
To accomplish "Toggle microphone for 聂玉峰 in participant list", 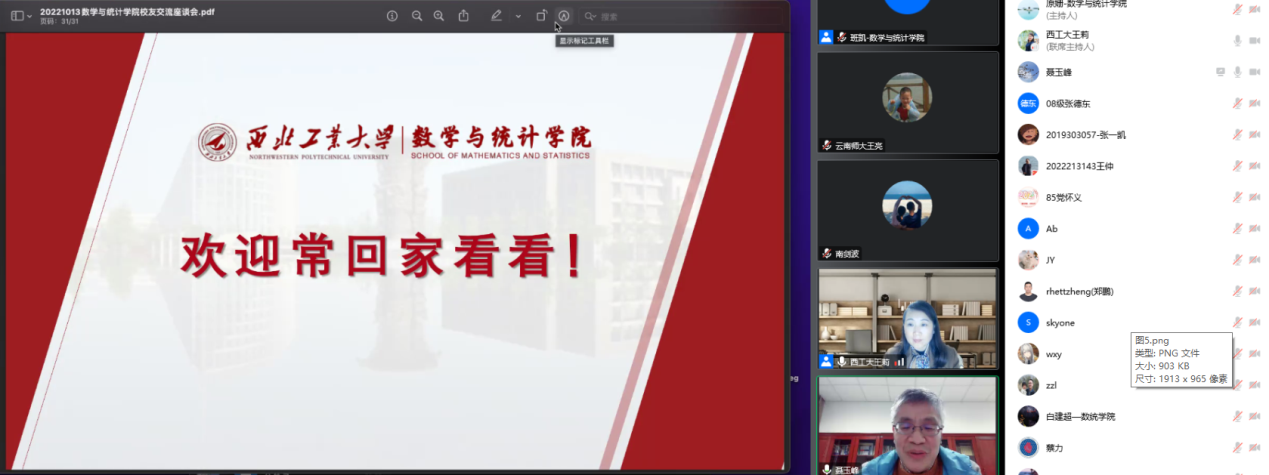I will 1238,72.
